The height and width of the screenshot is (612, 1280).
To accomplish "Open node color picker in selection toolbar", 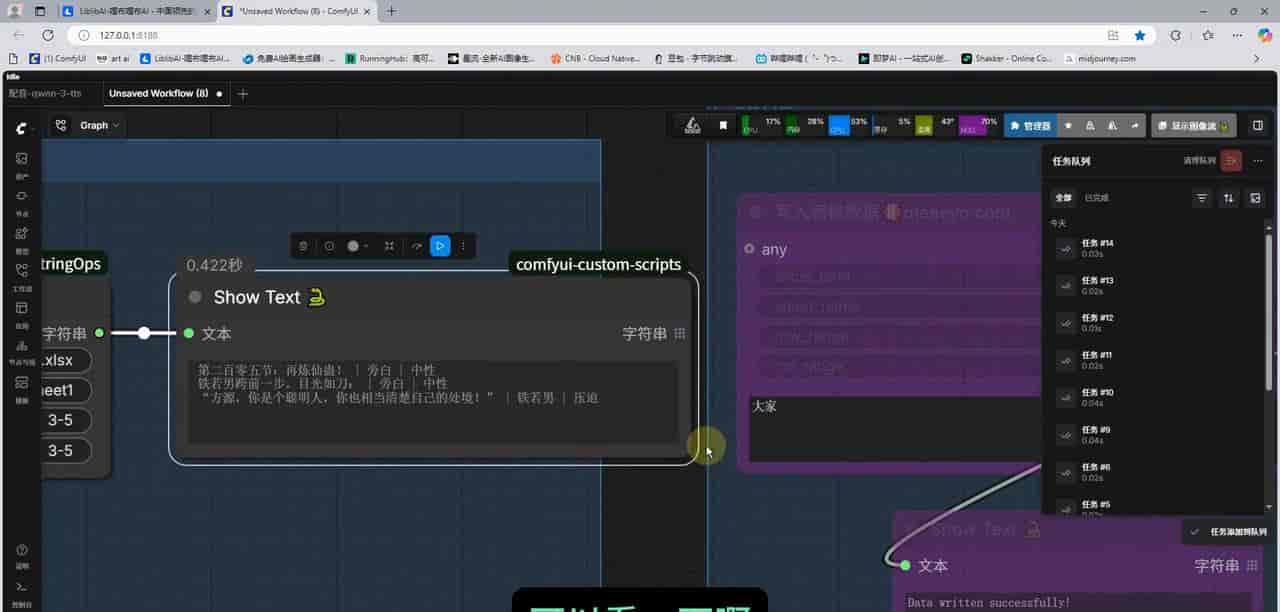I will [x=357, y=246].
